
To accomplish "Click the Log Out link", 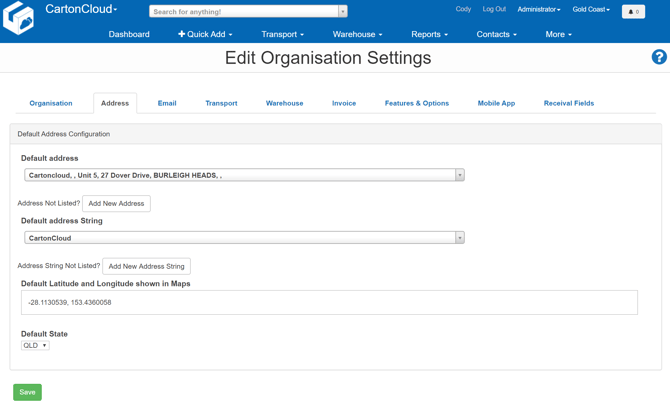I will [494, 9].
